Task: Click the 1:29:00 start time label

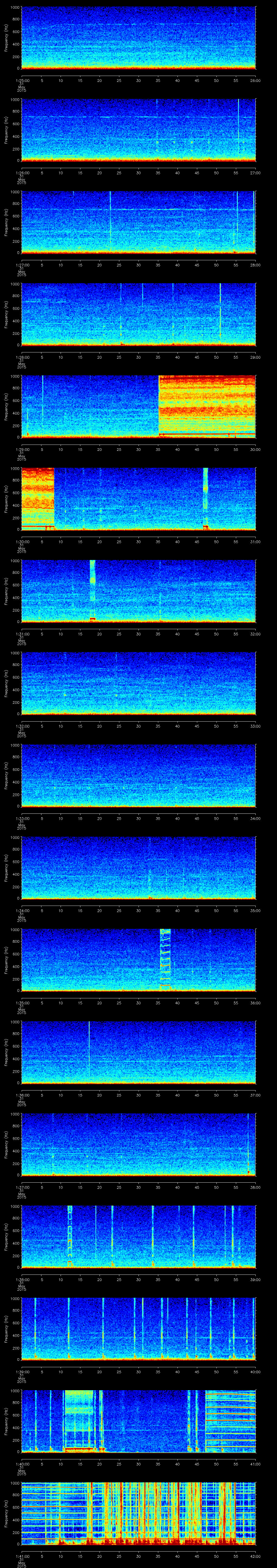Action: coord(22,449)
